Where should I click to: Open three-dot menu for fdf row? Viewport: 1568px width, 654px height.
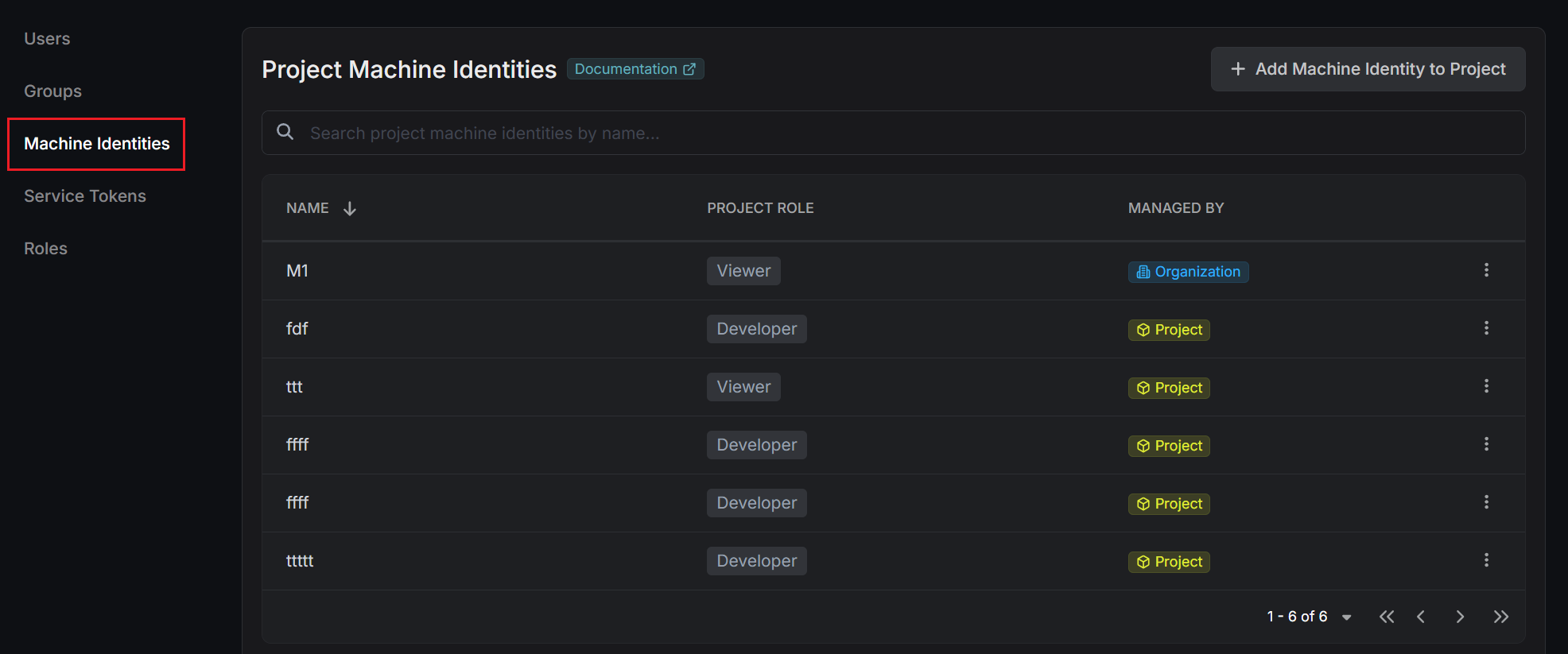point(1485,328)
